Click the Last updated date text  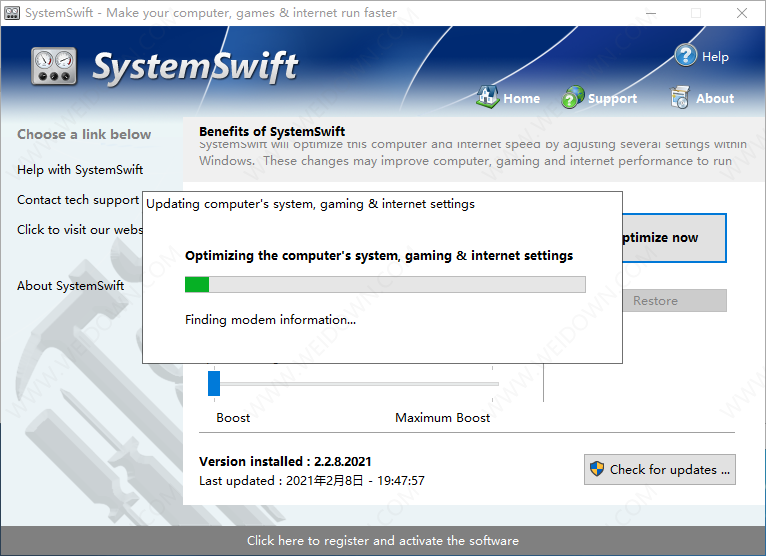(x=312, y=481)
